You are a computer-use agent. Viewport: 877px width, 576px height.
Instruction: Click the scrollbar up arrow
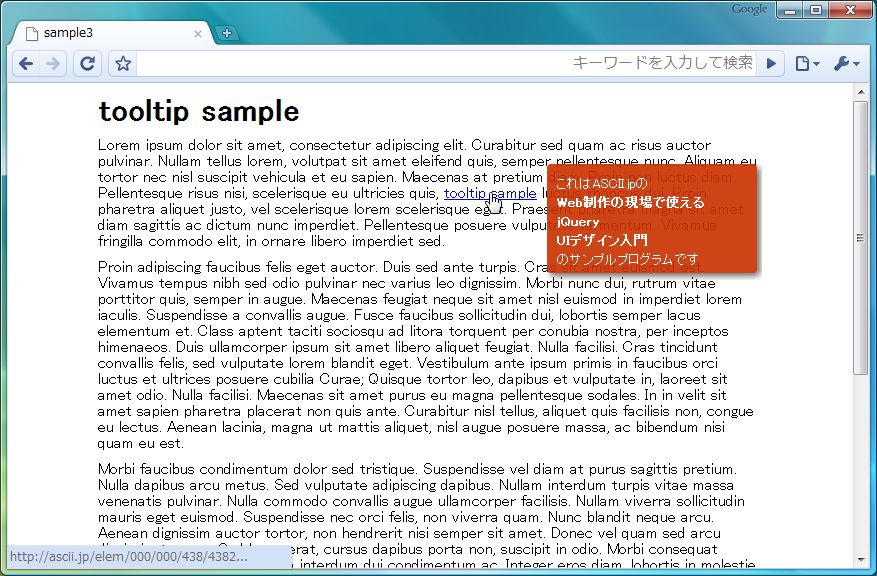(860, 92)
